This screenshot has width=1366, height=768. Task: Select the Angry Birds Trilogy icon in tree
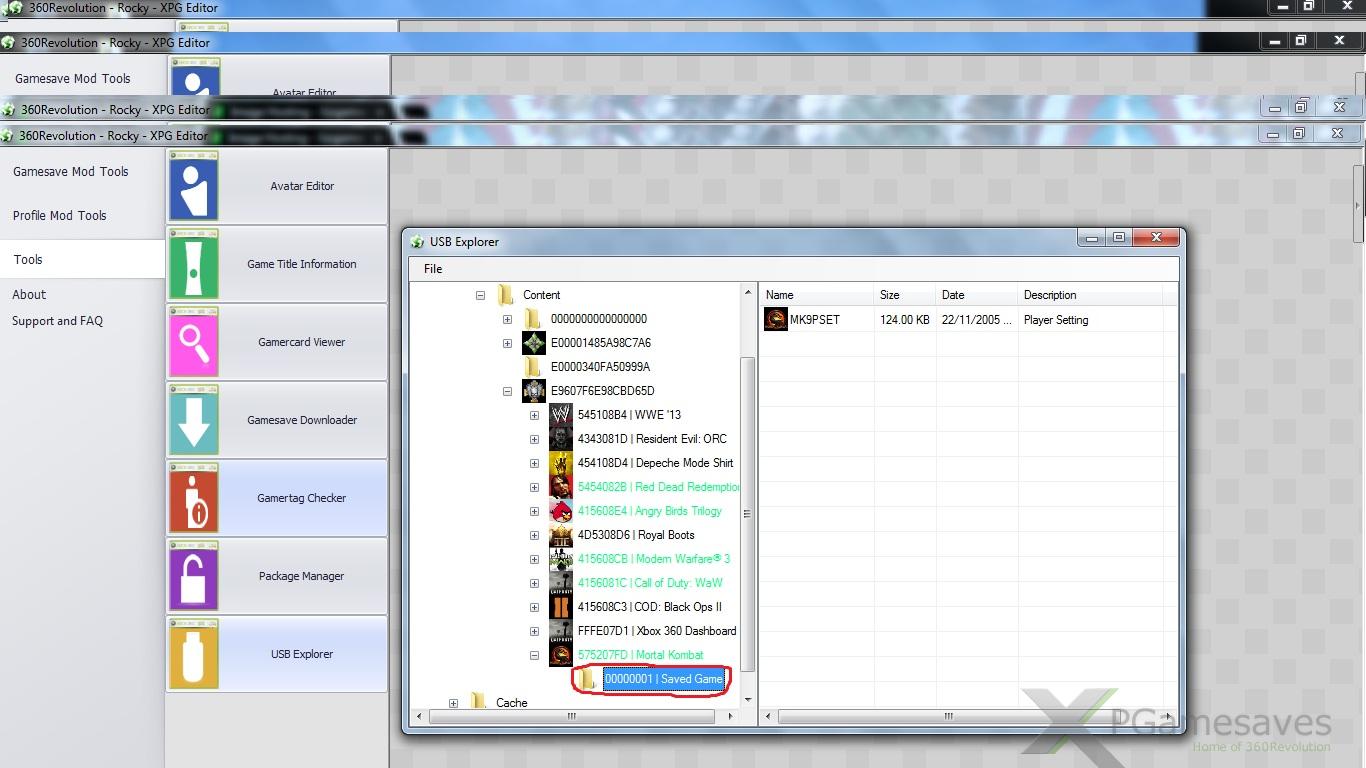[x=561, y=511]
